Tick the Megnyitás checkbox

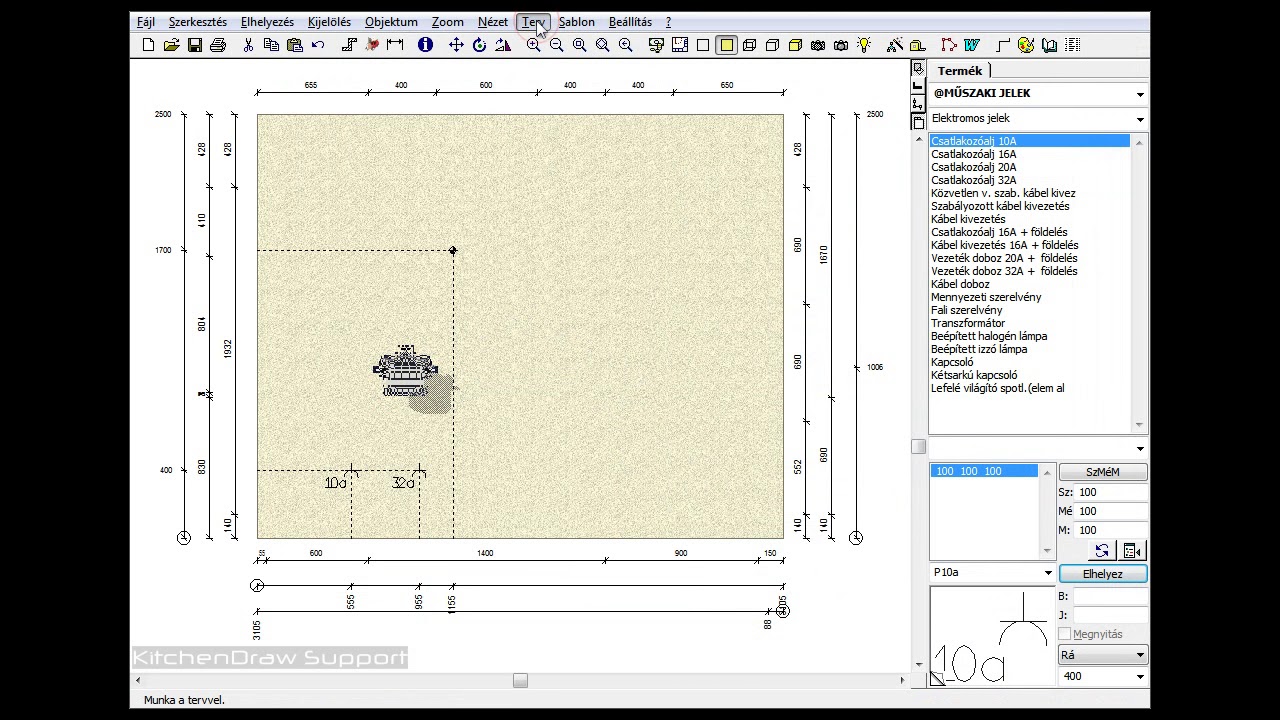pos(1065,634)
